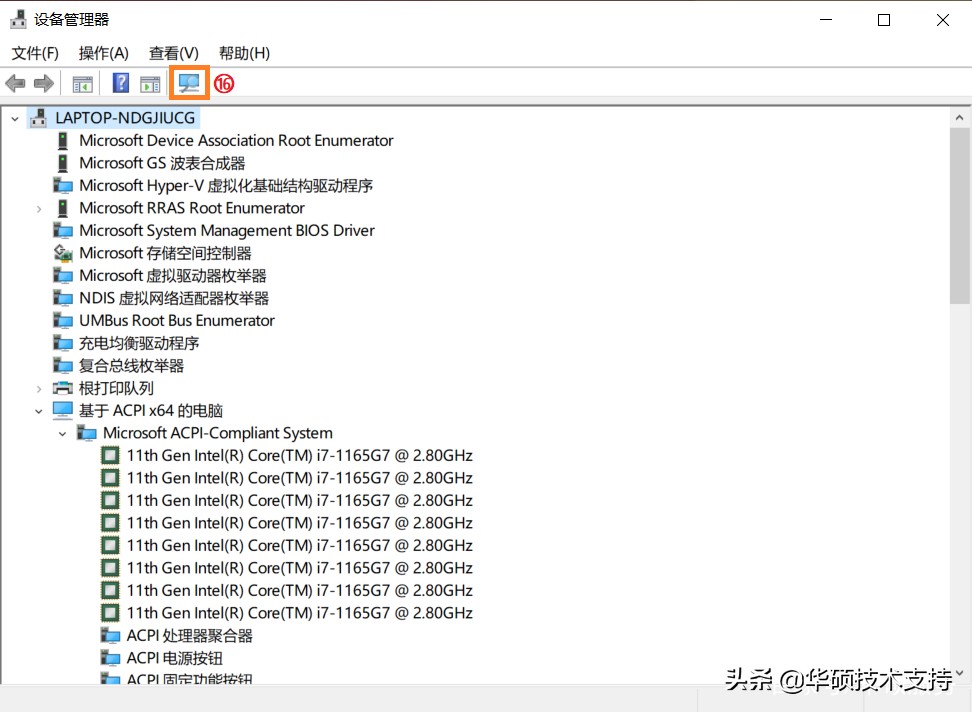972x712 pixels.
Task: Click icon beside Microsoft RRAS Root Enumerator
Action: 63,208
